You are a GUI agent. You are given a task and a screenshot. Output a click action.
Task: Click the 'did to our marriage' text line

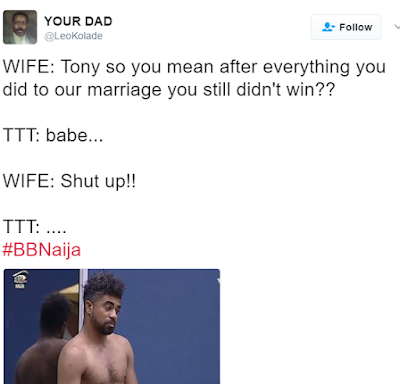(x=168, y=90)
